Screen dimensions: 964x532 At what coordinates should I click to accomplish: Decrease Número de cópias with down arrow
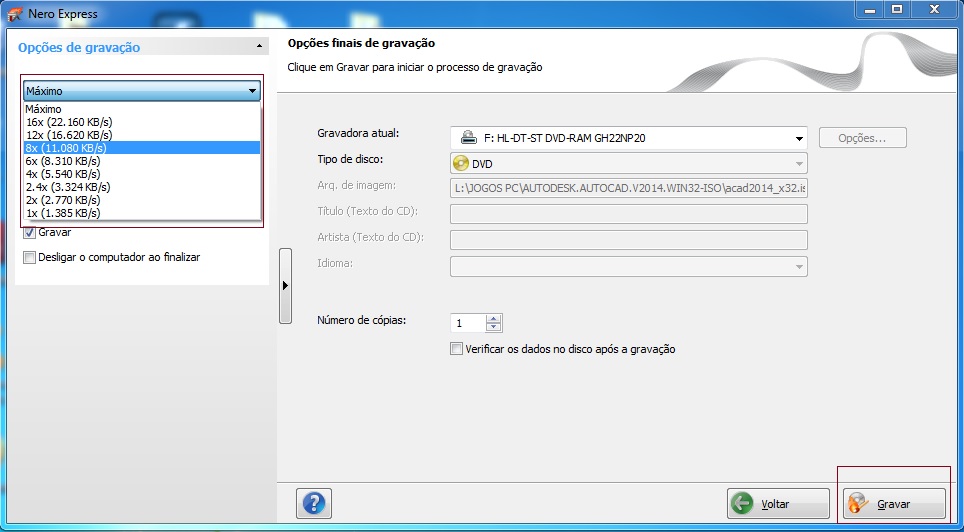coord(494,327)
